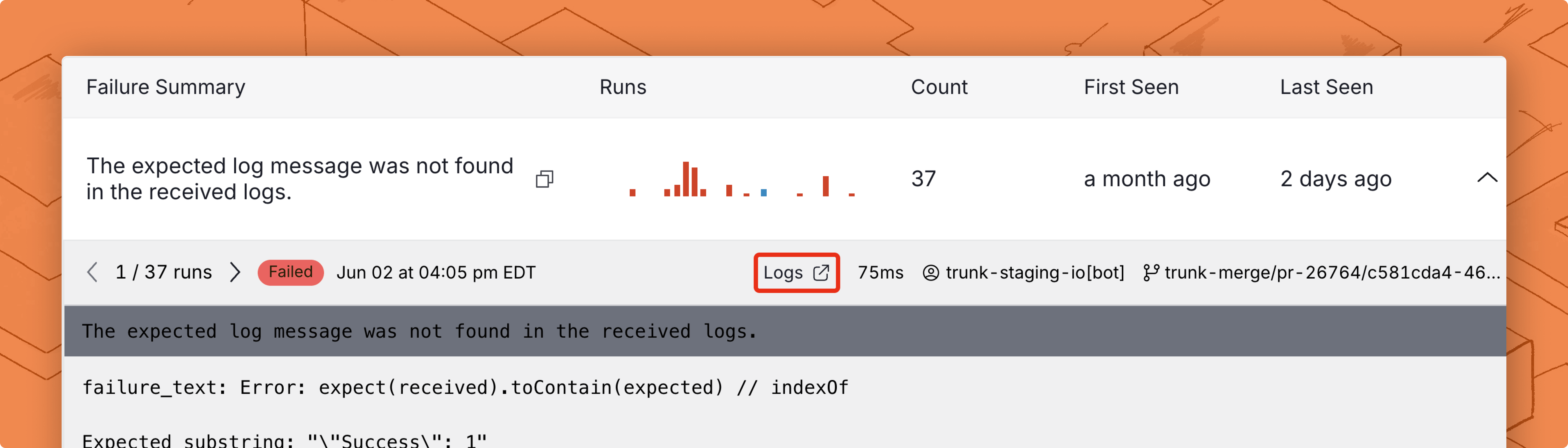Open the Logs external link

783,273
